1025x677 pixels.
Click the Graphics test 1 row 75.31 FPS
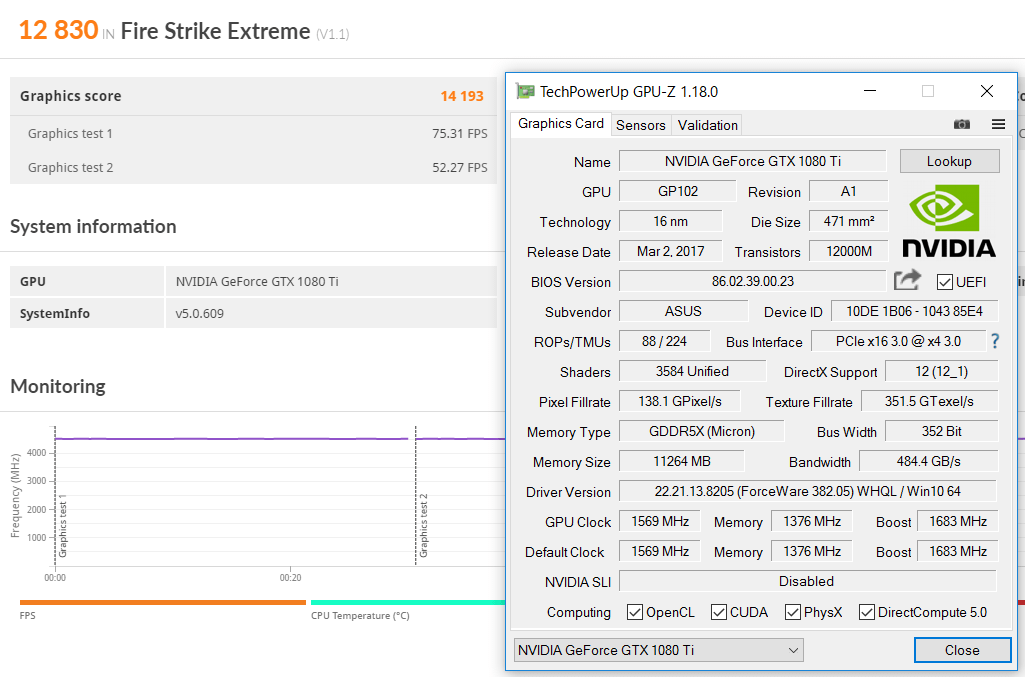pyautogui.click(x=254, y=133)
